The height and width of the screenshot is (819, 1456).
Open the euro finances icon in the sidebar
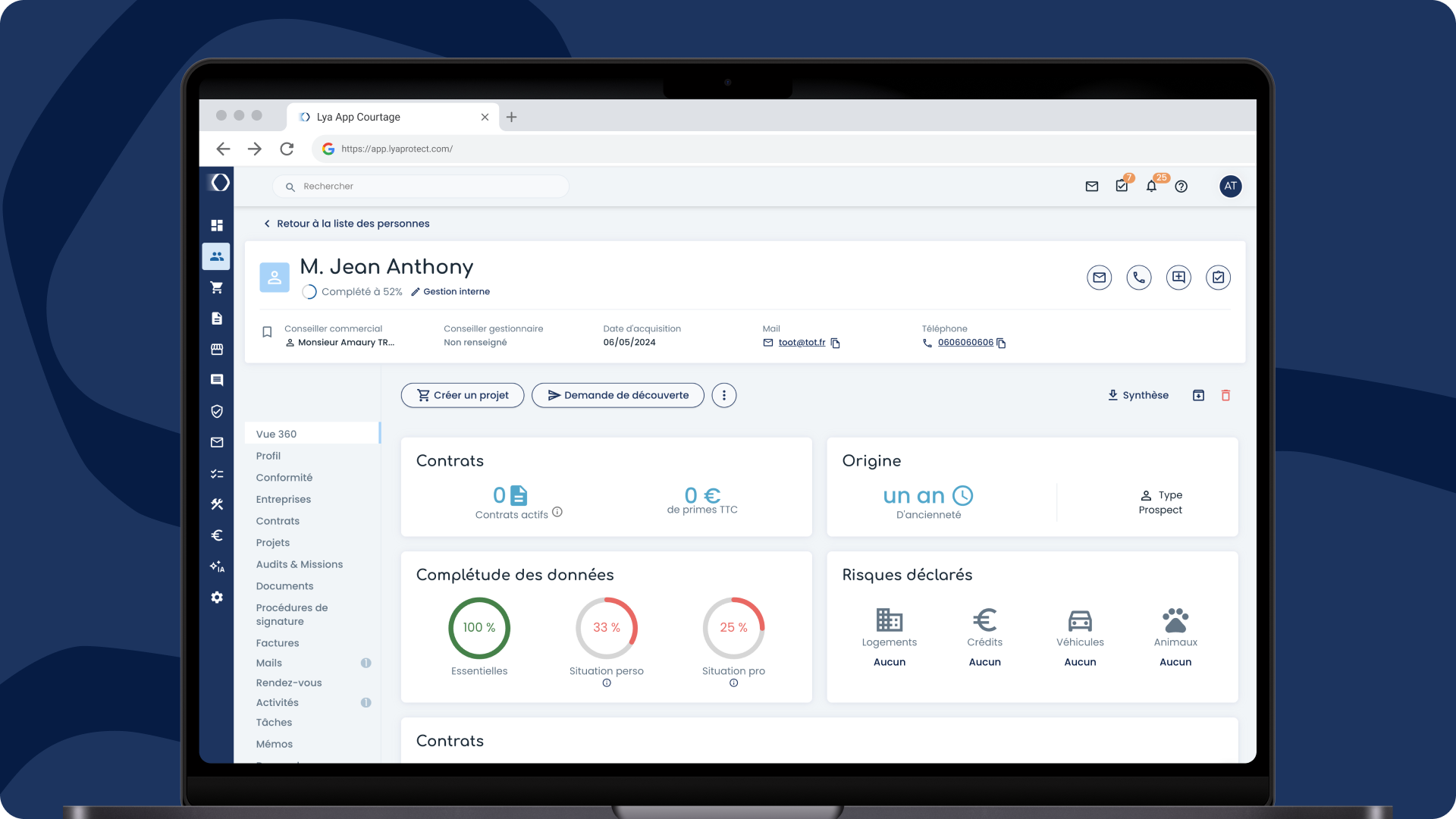217,535
